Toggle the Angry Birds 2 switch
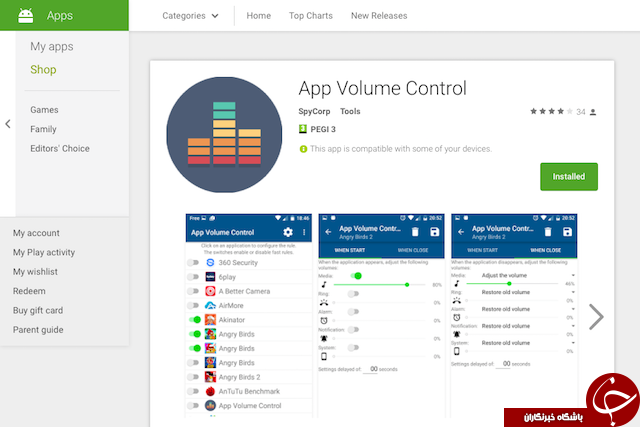 (x=193, y=377)
